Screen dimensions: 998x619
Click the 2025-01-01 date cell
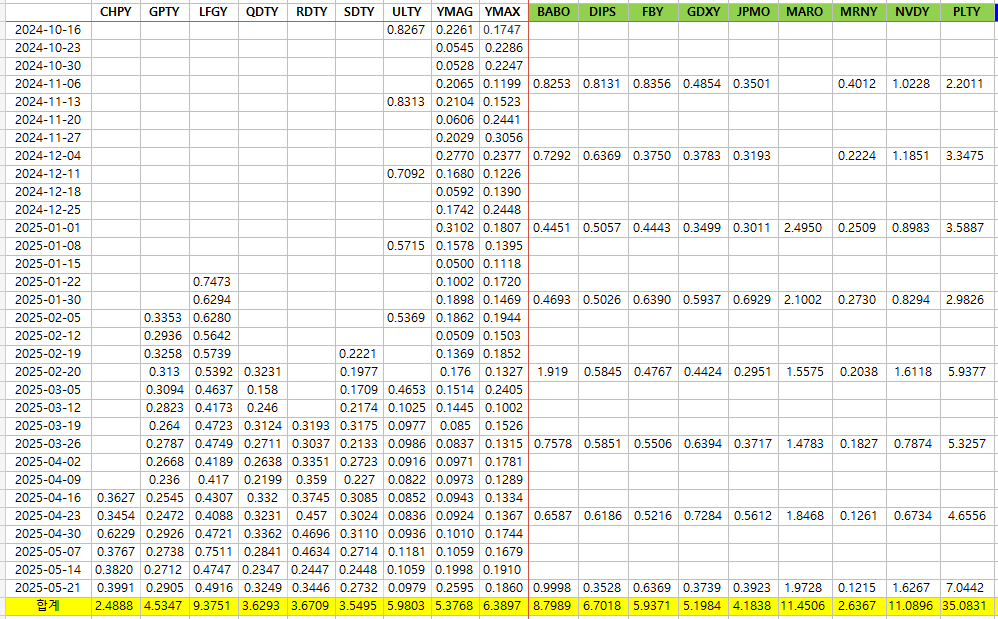pyautogui.click(x=49, y=228)
